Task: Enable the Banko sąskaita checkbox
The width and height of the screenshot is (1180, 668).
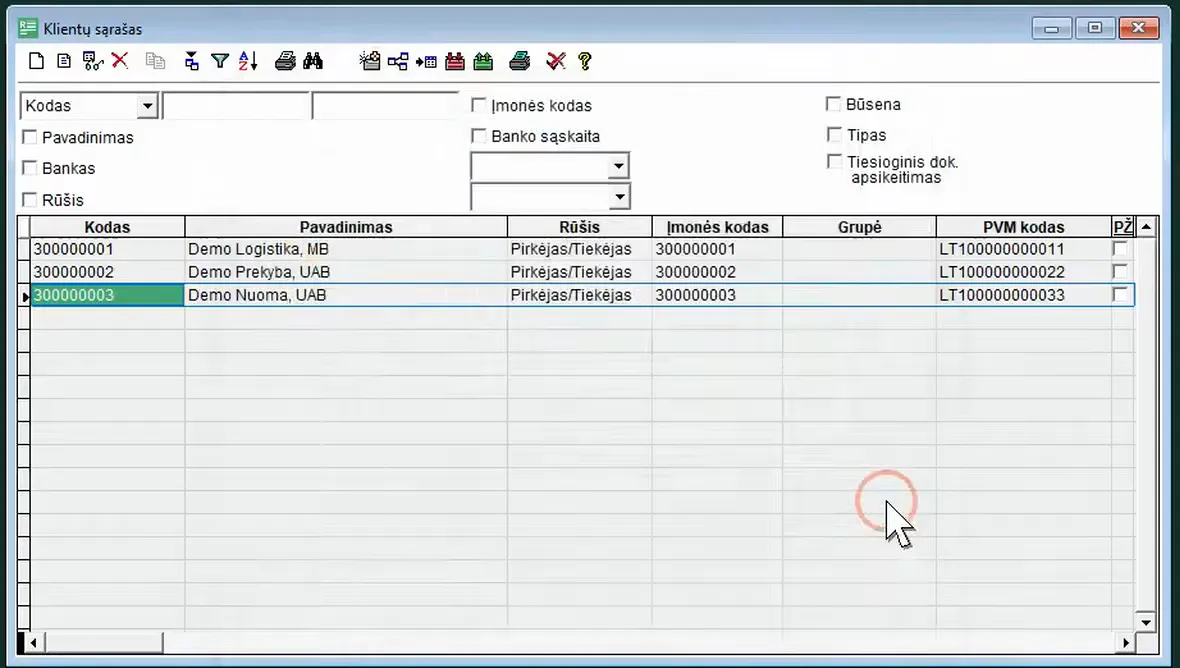Action: [x=479, y=135]
